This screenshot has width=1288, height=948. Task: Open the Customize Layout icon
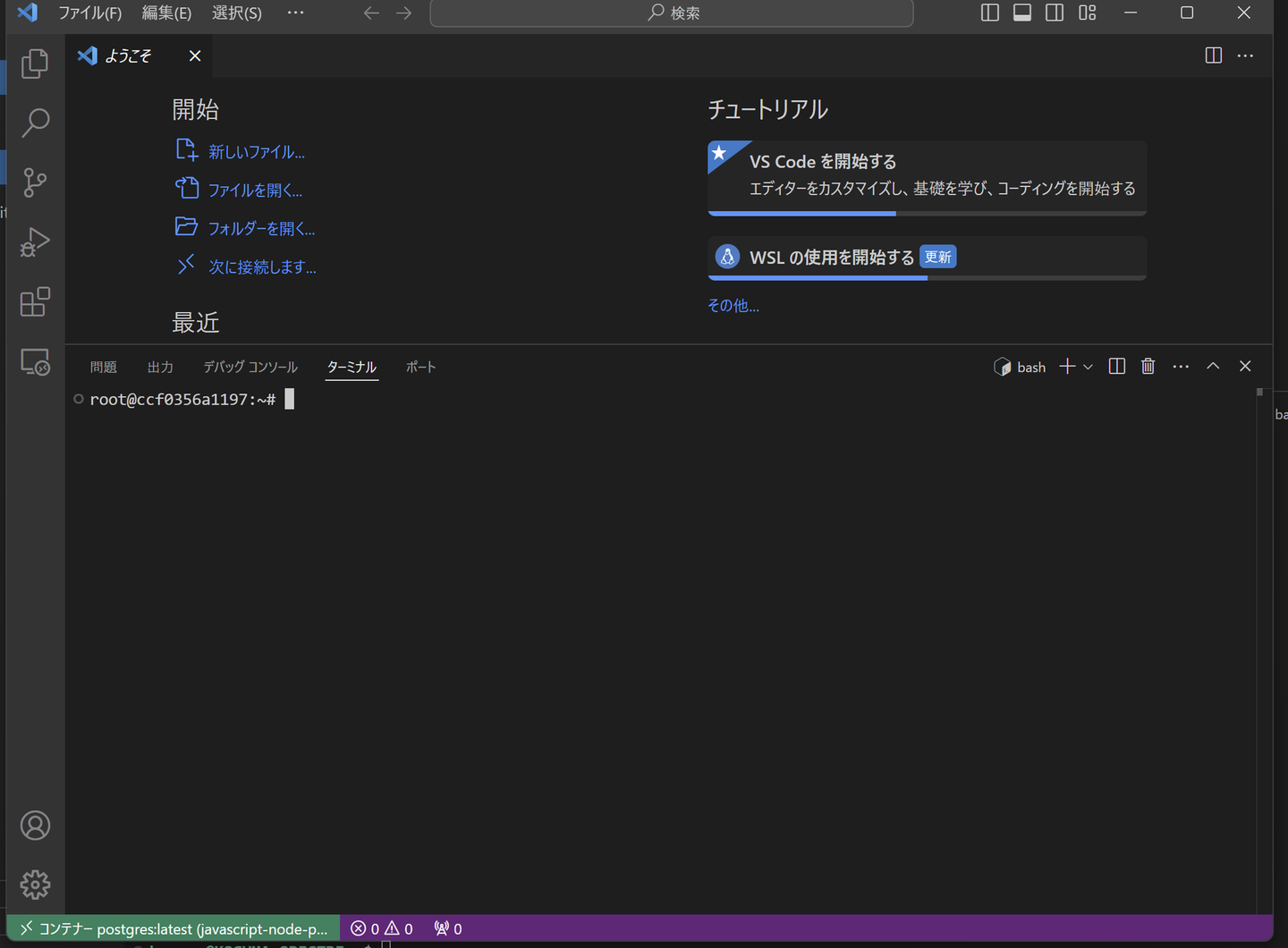pyautogui.click(x=1088, y=13)
